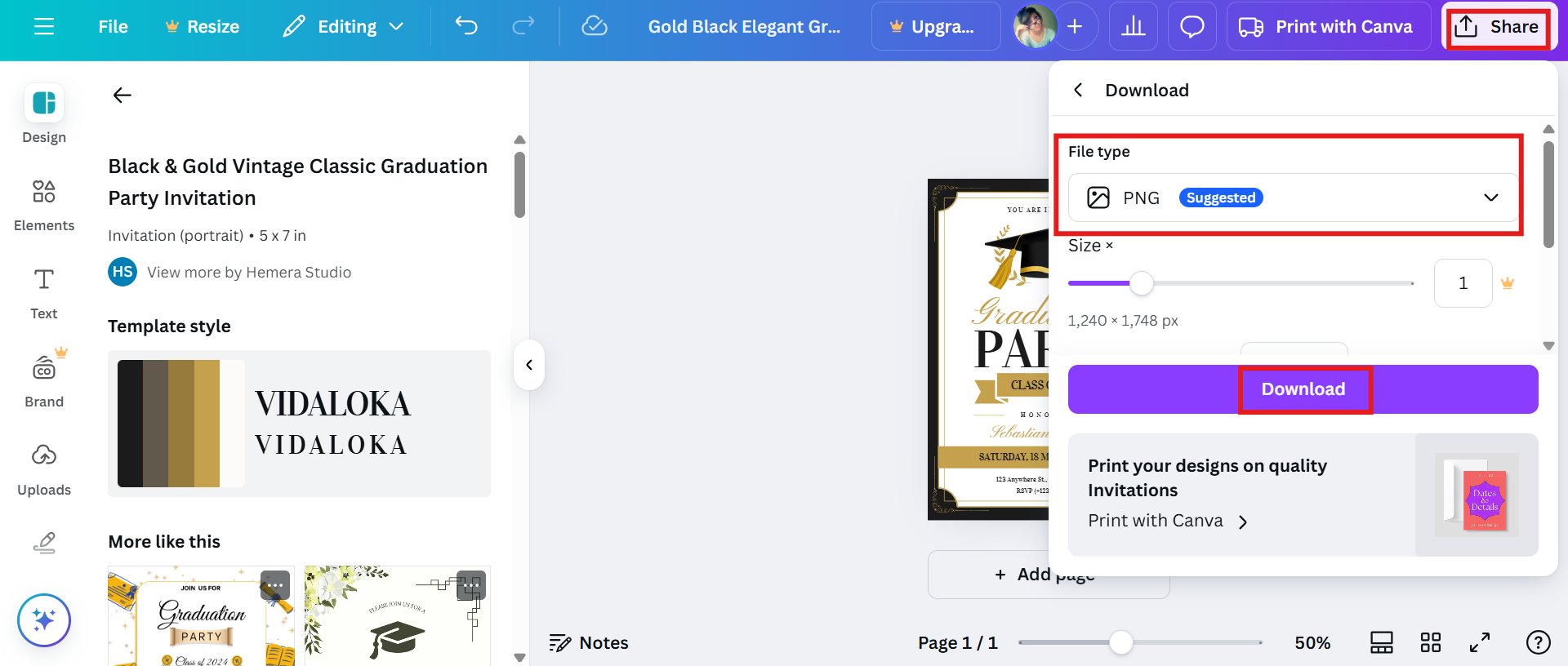Open the Elements side panel tab
The width and height of the screenshot is (1568, 666).
click(44, 206)
